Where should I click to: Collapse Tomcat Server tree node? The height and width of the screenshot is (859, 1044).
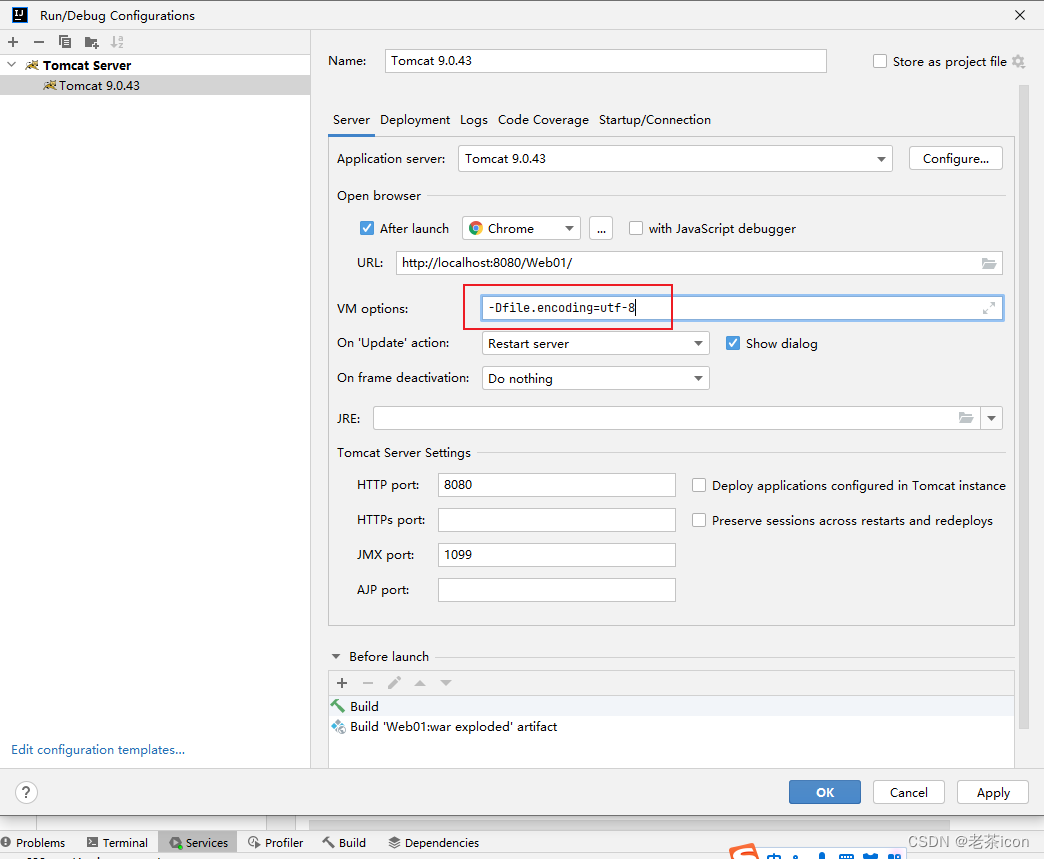pyautogui.click(x=11, y=65)
